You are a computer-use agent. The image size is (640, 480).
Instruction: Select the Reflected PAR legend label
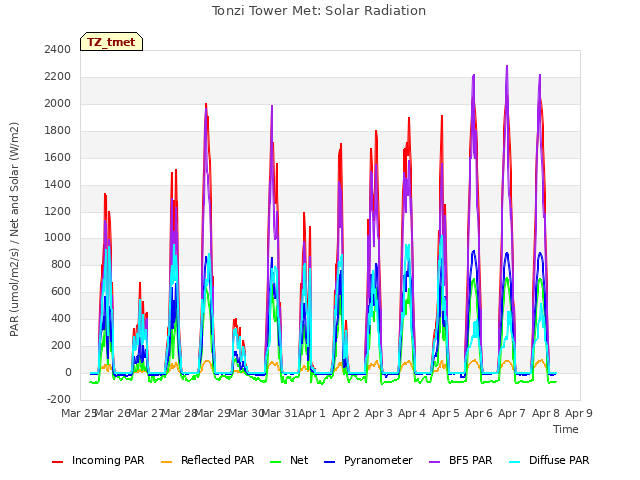218,460
